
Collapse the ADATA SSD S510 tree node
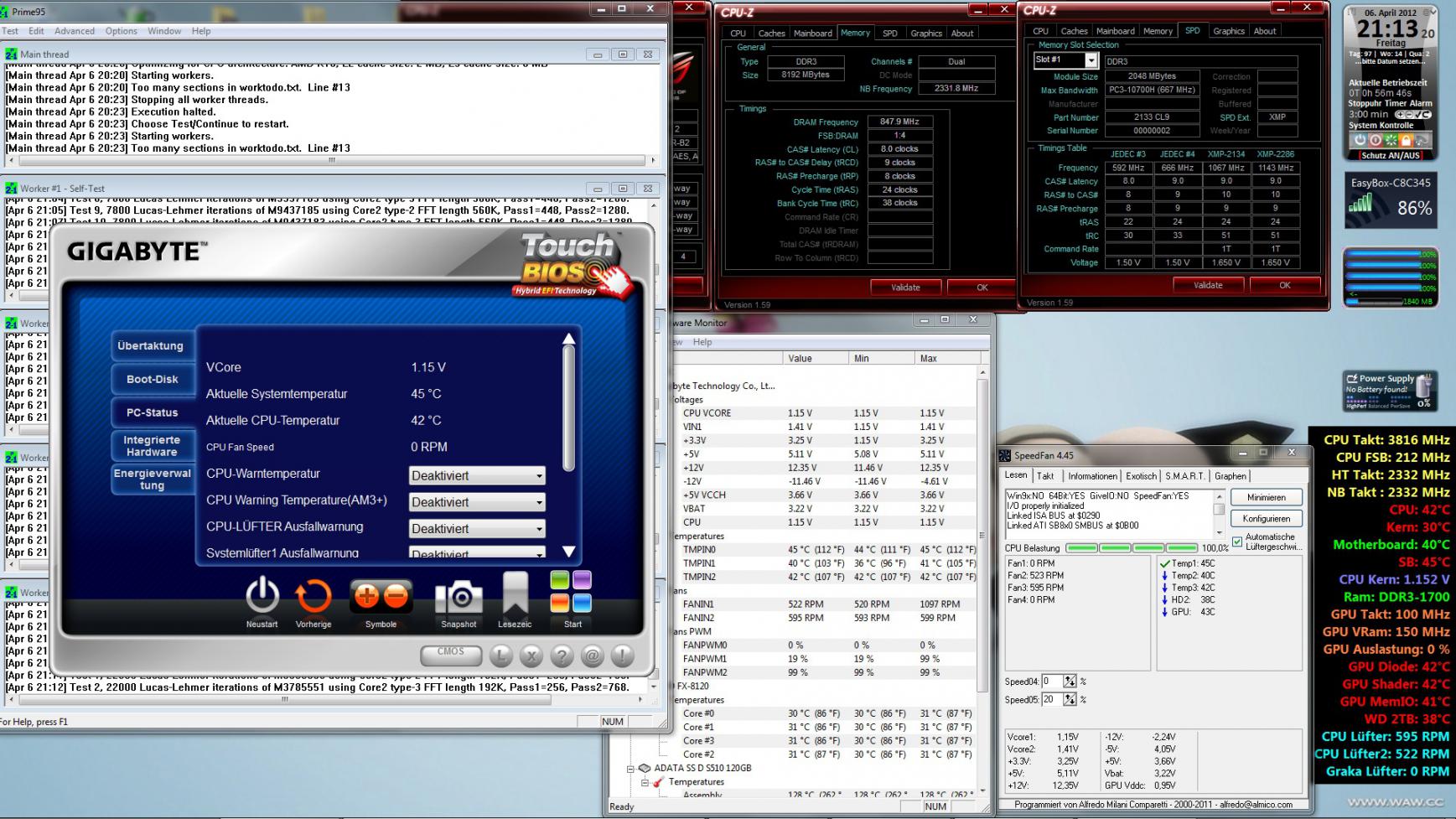pyautogui.click(x=630, y=768)
